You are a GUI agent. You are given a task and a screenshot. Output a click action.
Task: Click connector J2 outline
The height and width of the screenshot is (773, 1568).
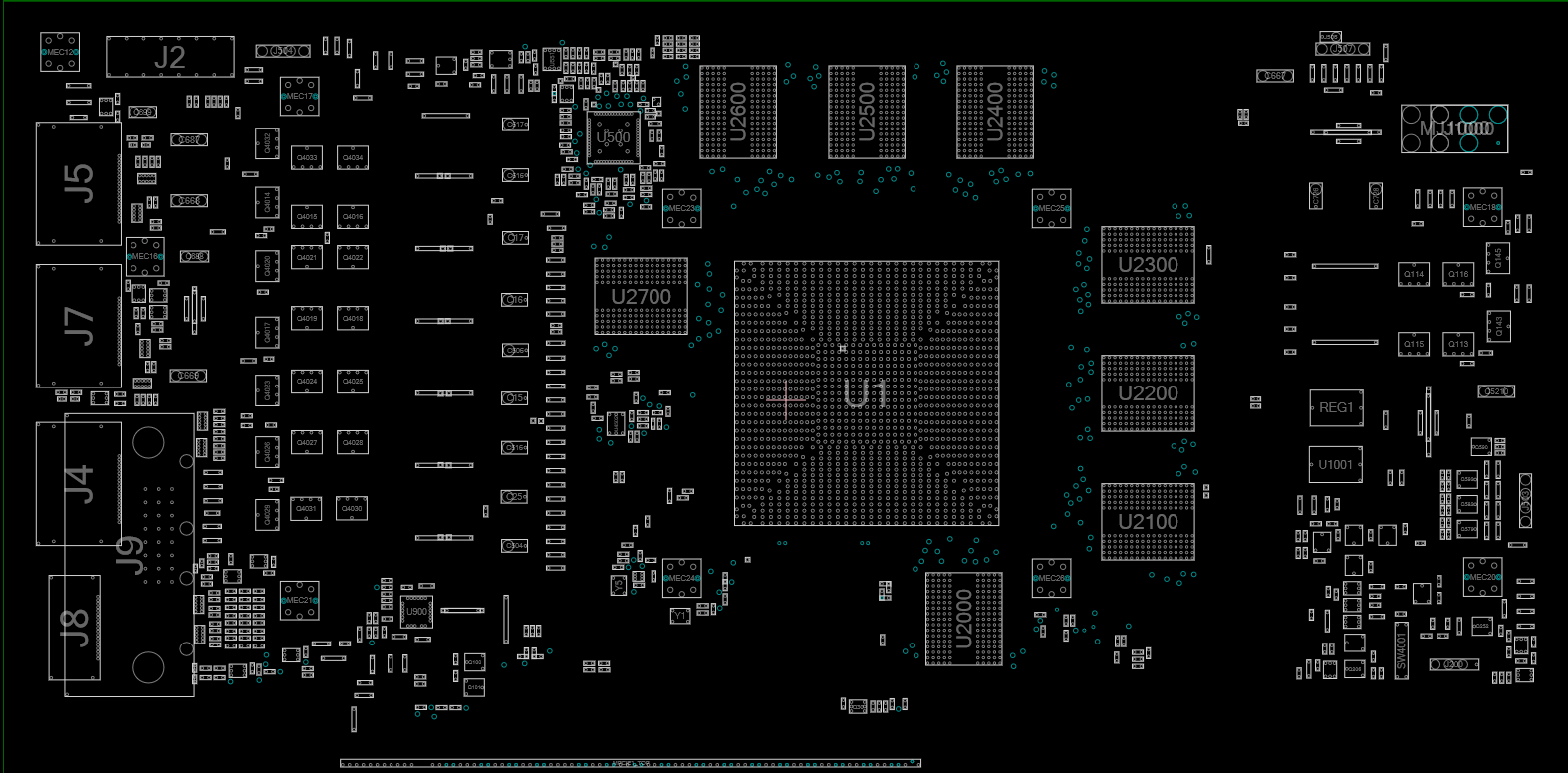170,57
